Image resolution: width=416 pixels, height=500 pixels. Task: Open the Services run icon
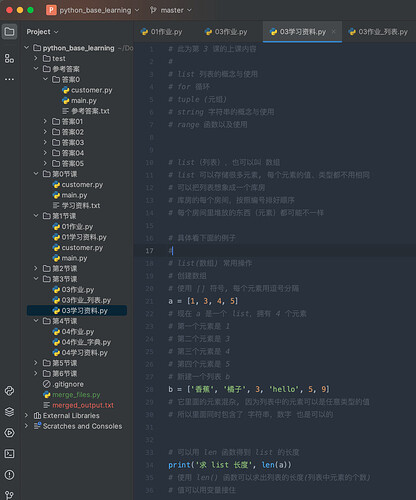9,433
